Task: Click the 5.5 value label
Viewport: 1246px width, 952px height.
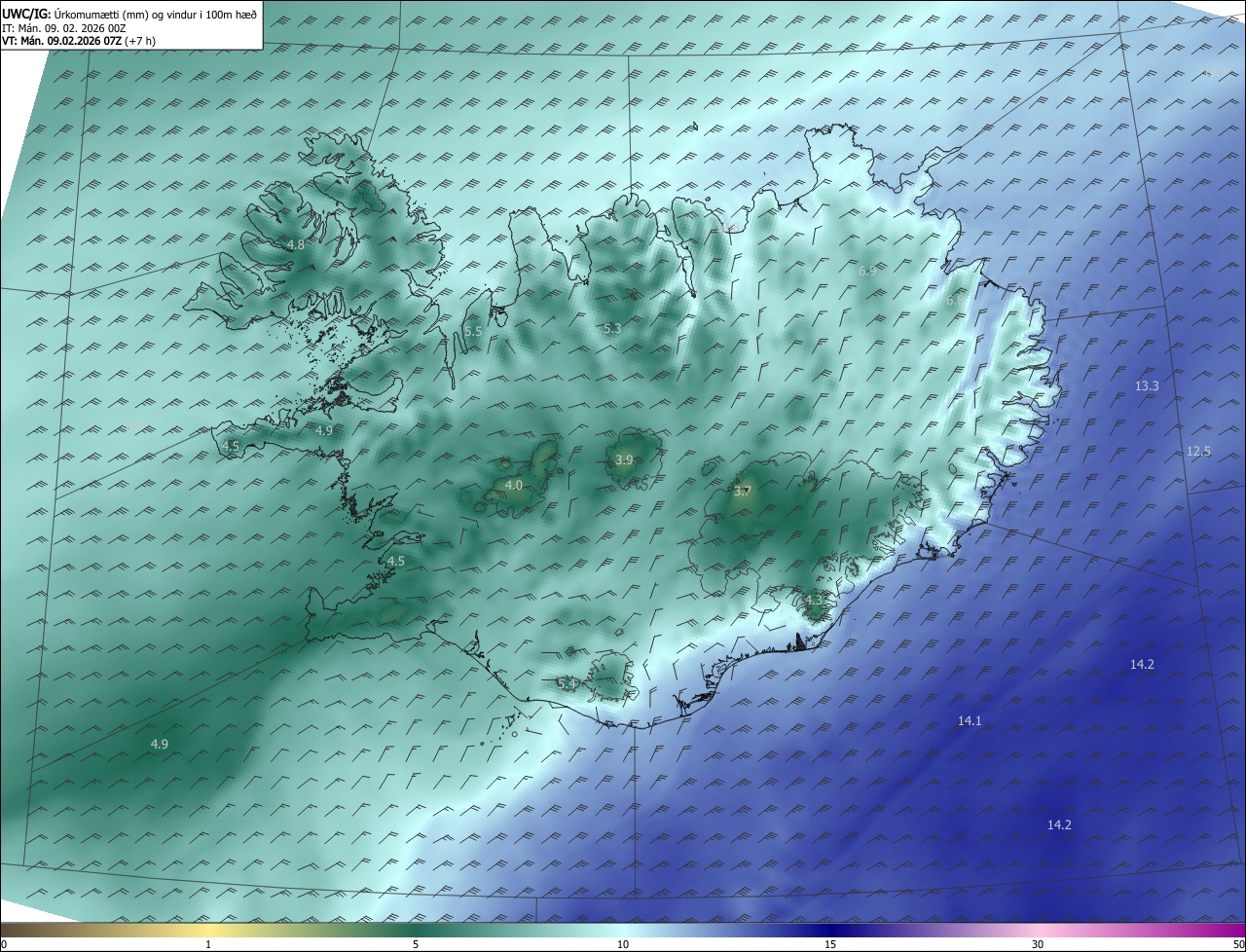Action: [x=473, y=332]
